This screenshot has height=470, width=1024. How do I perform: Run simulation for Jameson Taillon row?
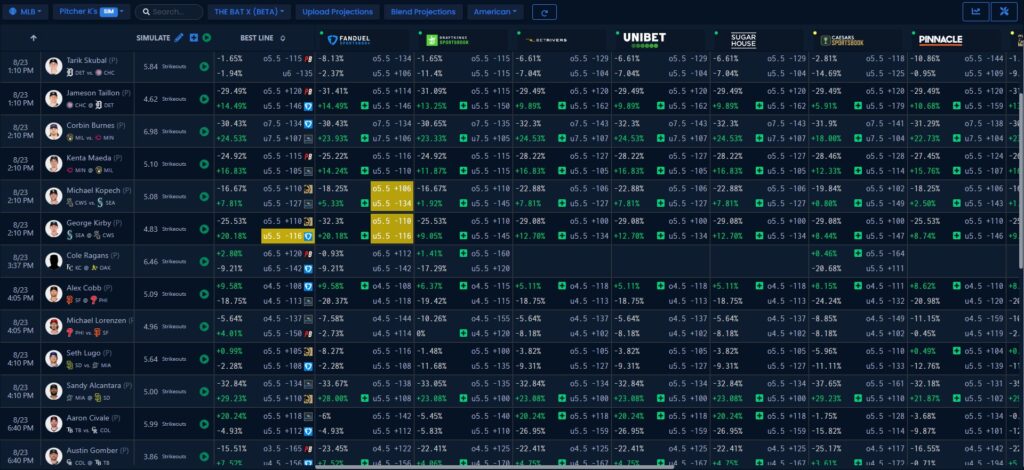coord(204,99)
